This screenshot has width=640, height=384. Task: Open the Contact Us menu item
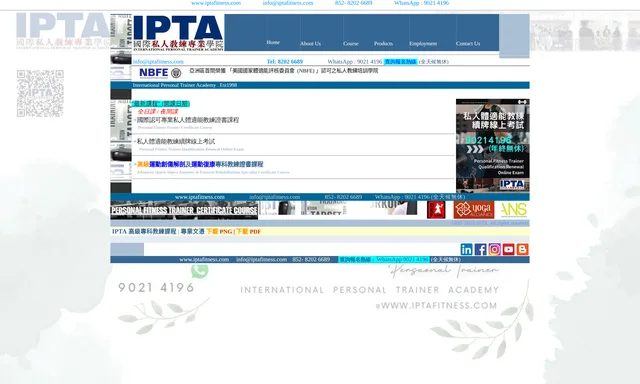coord(468,43)
